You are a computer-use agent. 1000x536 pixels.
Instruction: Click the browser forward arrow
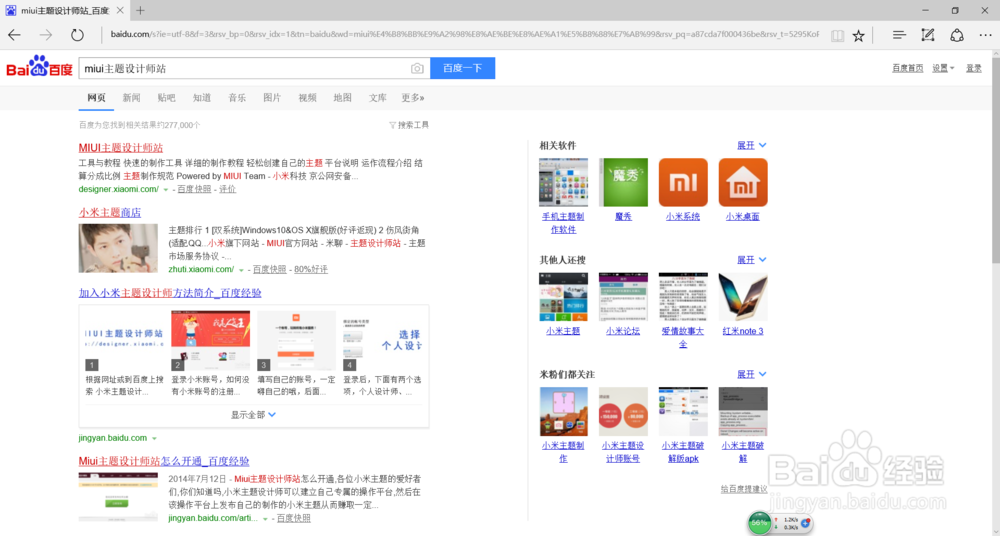(x=46, y=35)
